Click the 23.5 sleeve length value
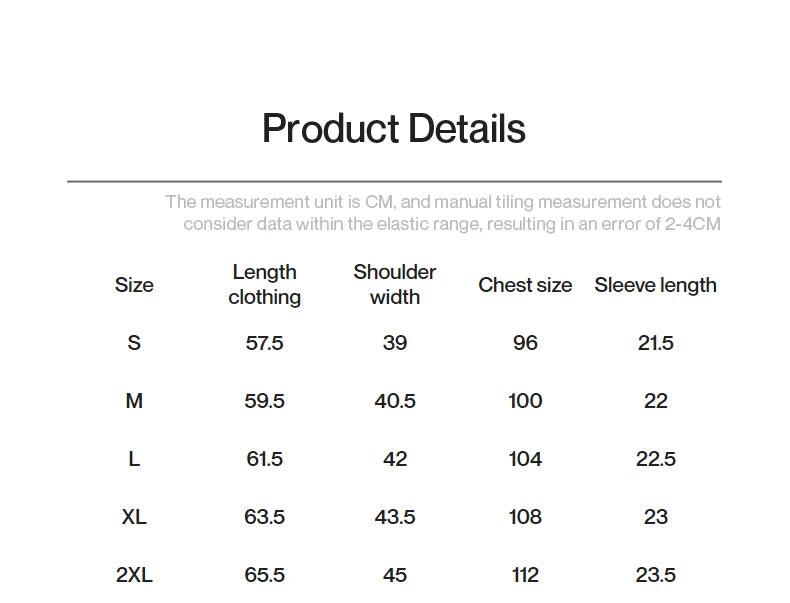Screen dimensions: 790x603 point(655,575)
